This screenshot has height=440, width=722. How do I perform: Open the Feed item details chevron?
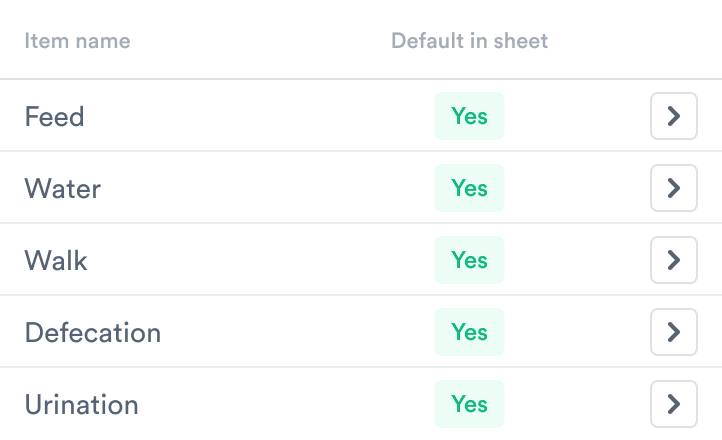coord(673,116)
